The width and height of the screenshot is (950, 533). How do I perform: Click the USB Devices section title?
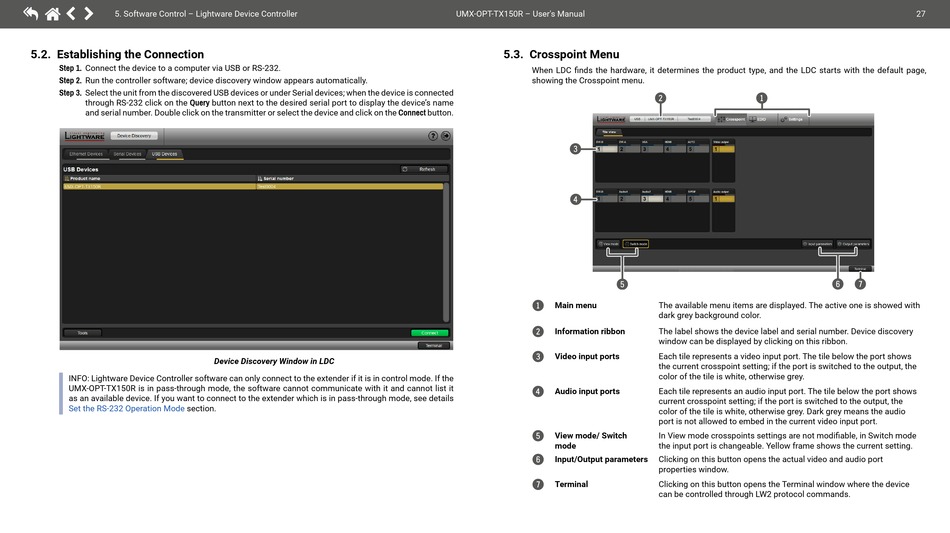[81, 170]
